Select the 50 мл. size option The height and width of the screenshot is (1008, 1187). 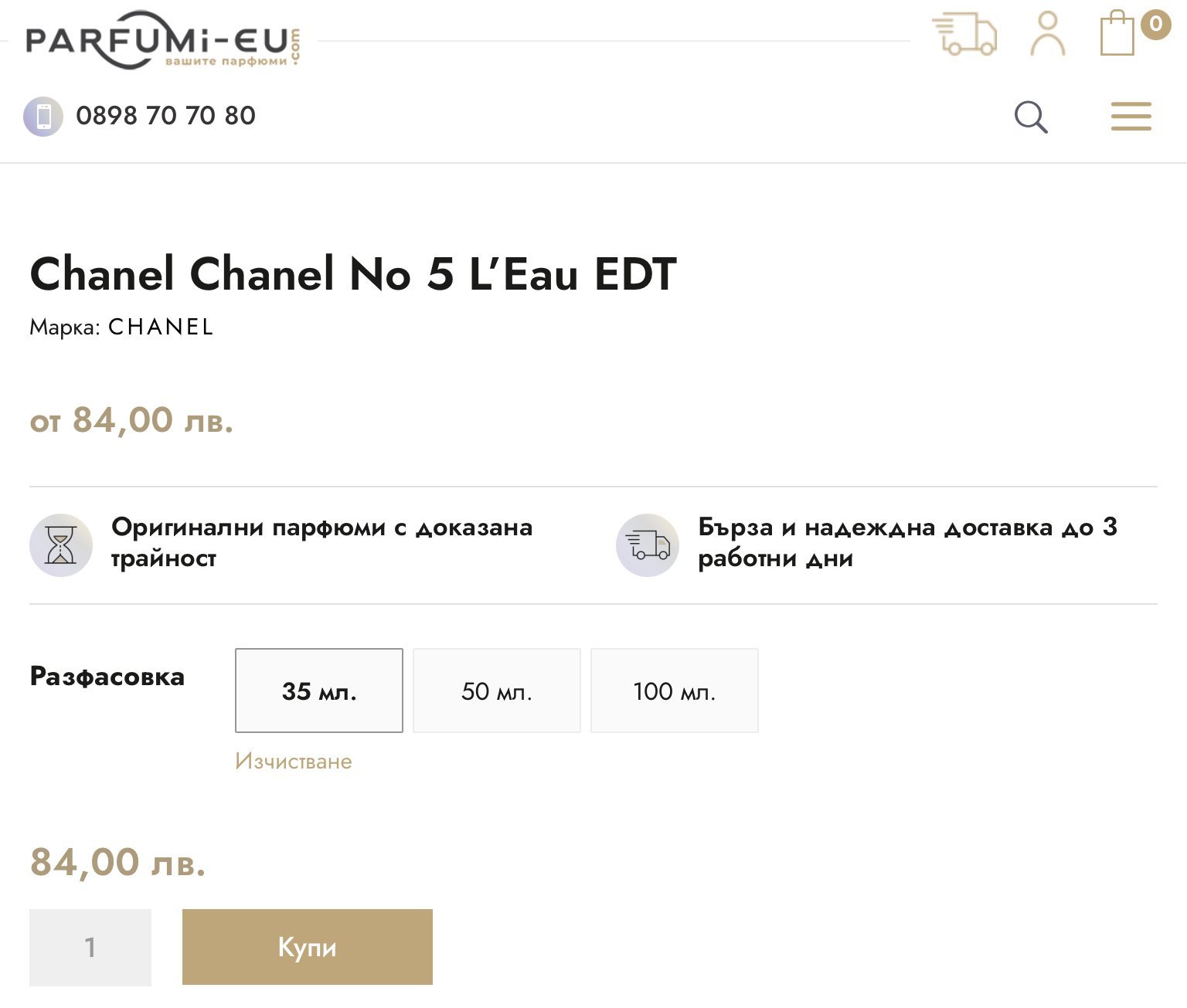tap(497, 691)
